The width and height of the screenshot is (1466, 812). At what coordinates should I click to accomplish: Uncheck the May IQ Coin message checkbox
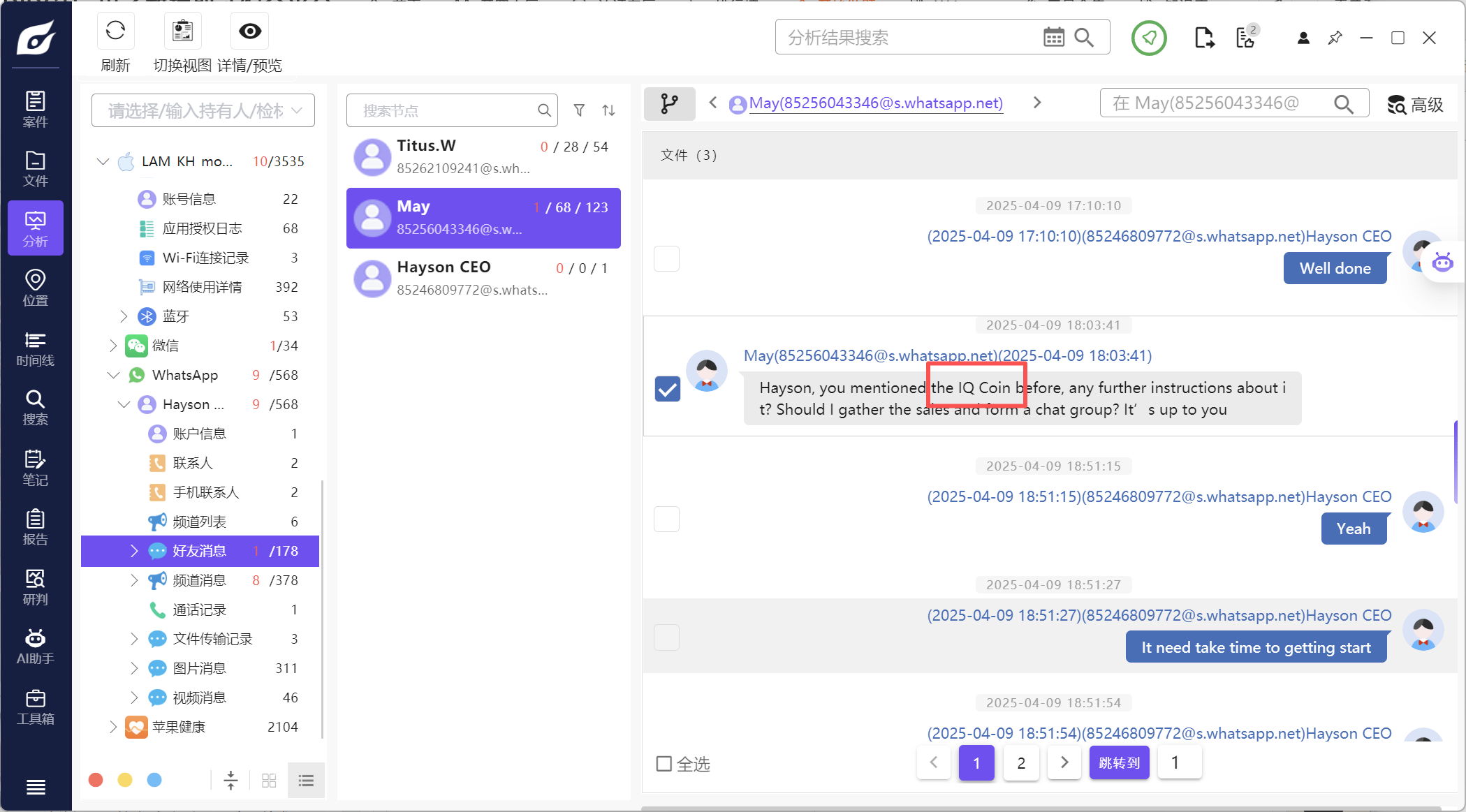[667, 389]
